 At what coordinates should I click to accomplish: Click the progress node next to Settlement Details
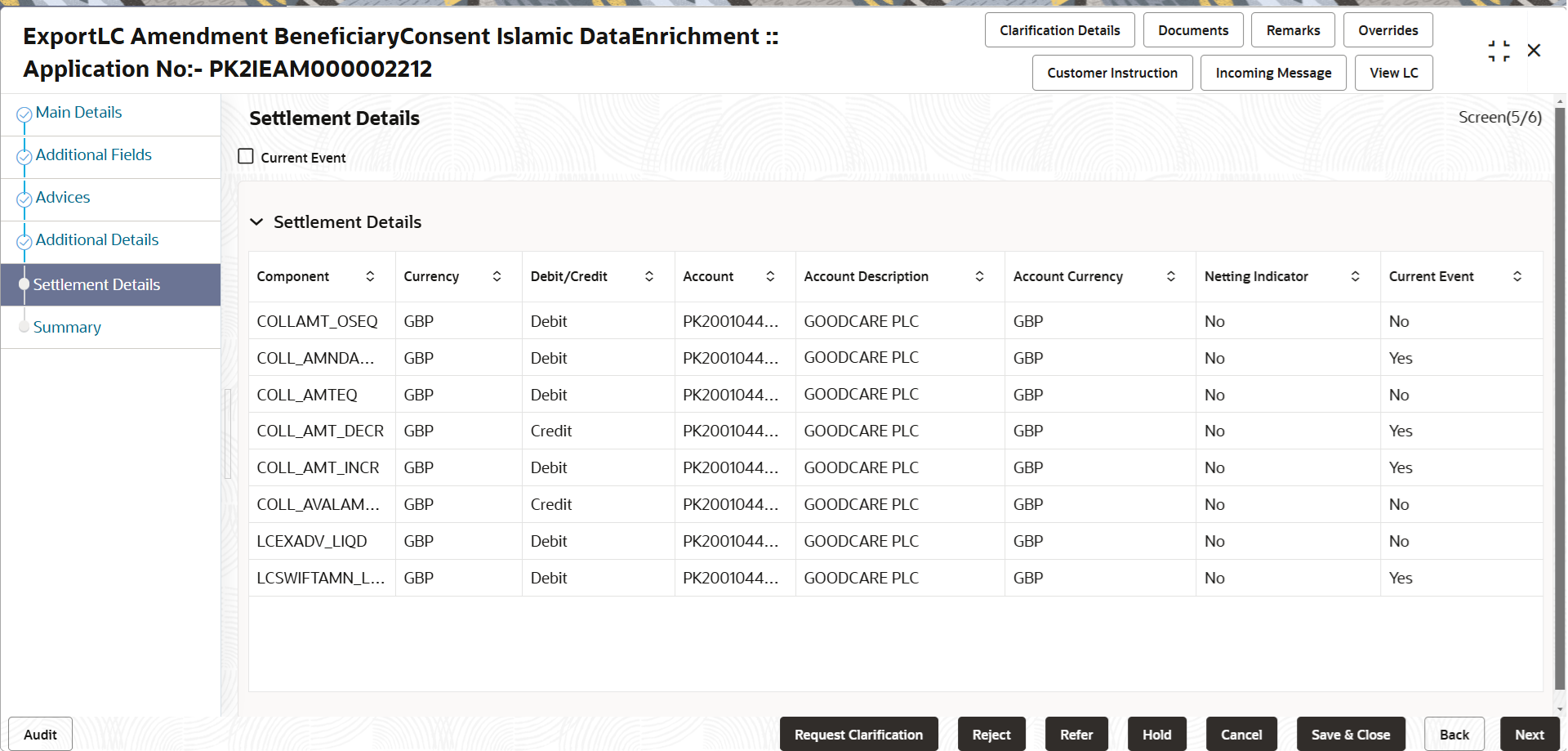click(24, 284)
